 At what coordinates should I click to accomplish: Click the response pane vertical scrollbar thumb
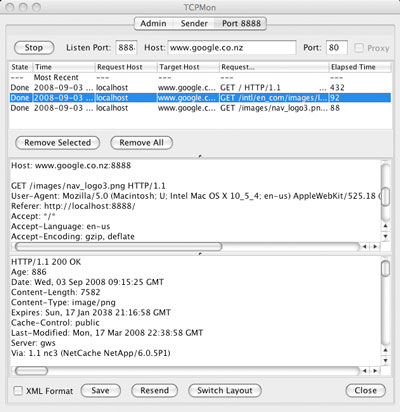(x=386, y=269)
